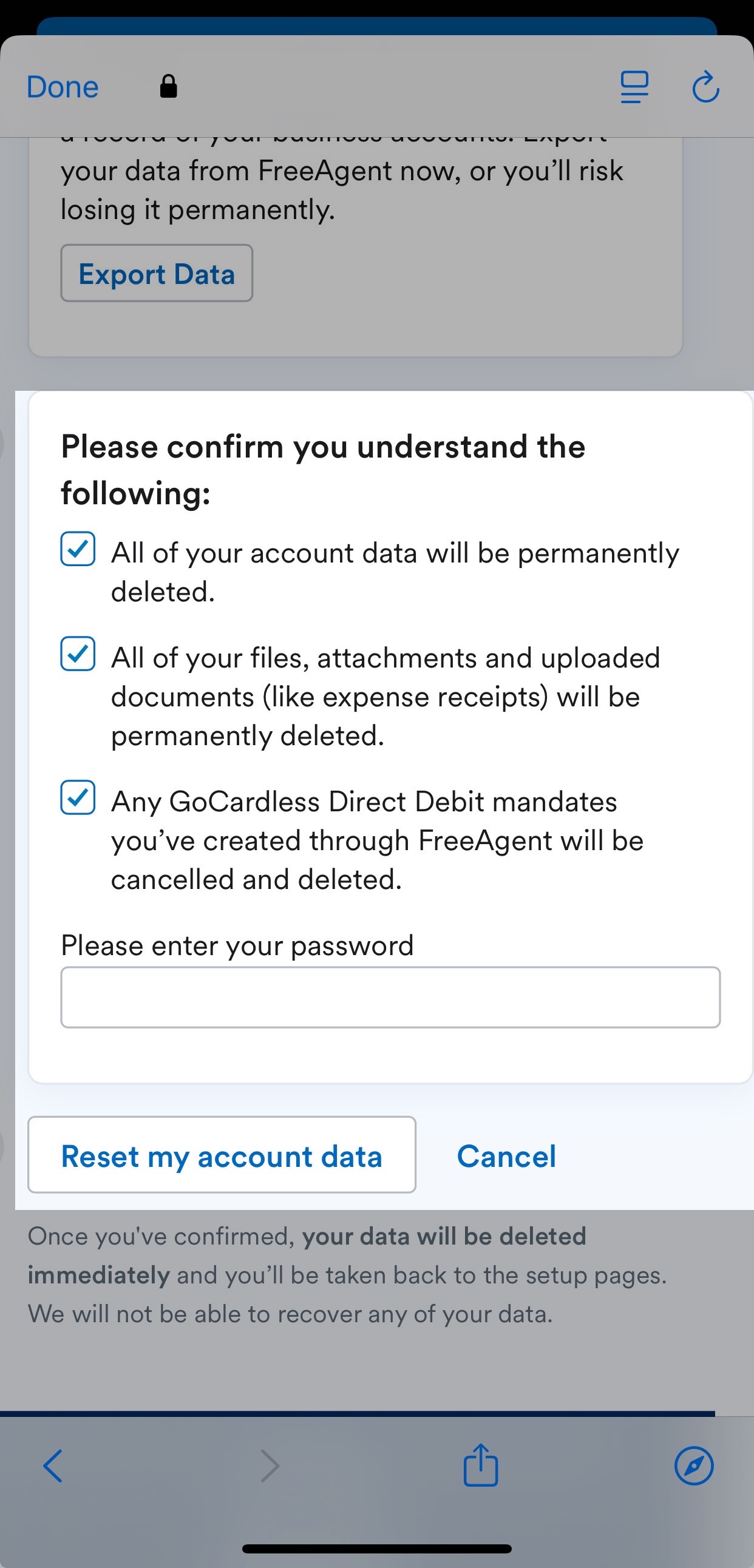The width and height of the screenshot is (754, 1568).
Task: Go back with the left chevron
Action: click(x=53, y=1465)
